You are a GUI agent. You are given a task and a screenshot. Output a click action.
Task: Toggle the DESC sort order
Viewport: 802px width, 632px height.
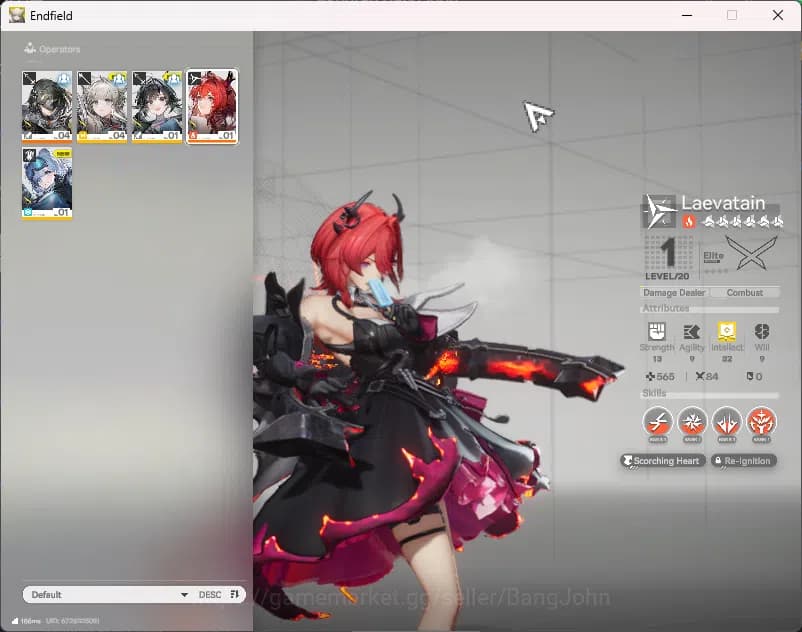(210, 594)
